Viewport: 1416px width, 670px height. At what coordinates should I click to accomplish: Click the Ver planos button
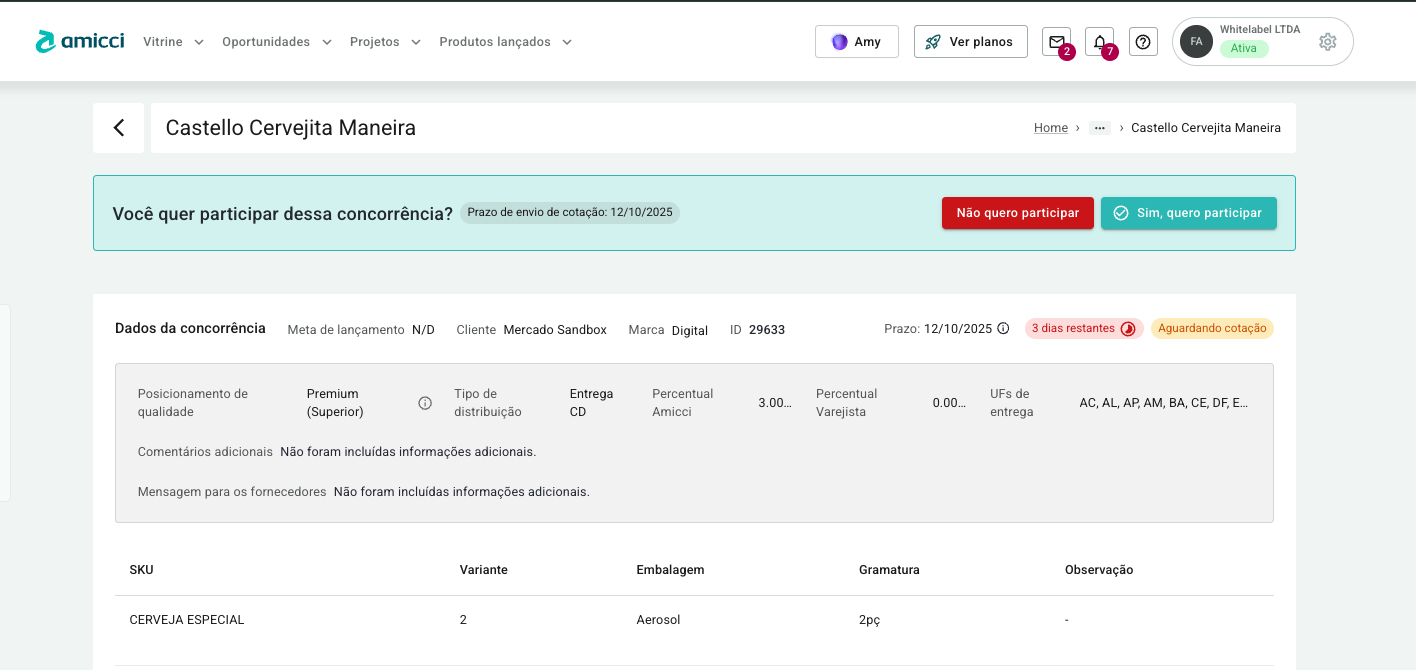[x=970, y=42]
